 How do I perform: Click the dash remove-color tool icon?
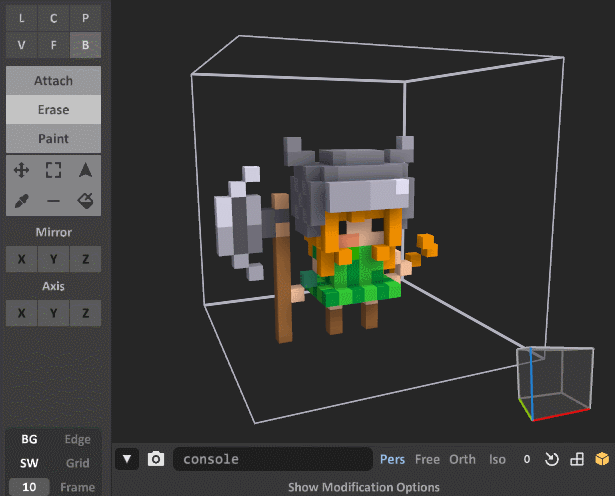tap(53, 201)
